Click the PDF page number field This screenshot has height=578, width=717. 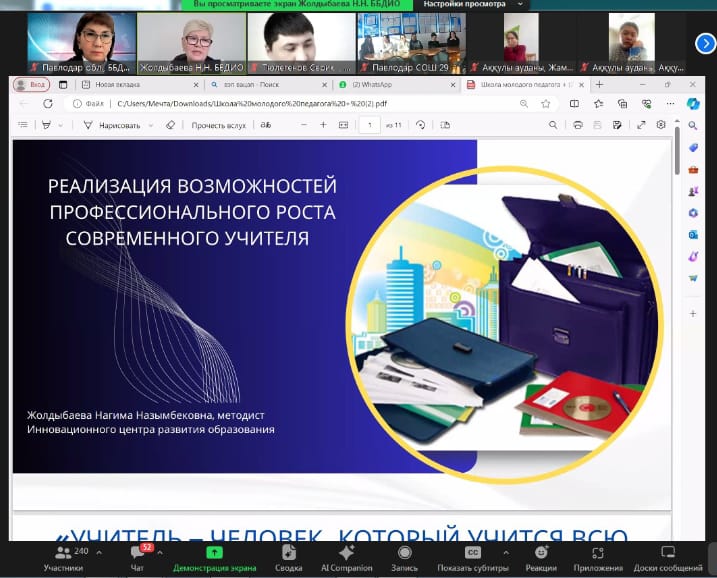pos(370,125)
